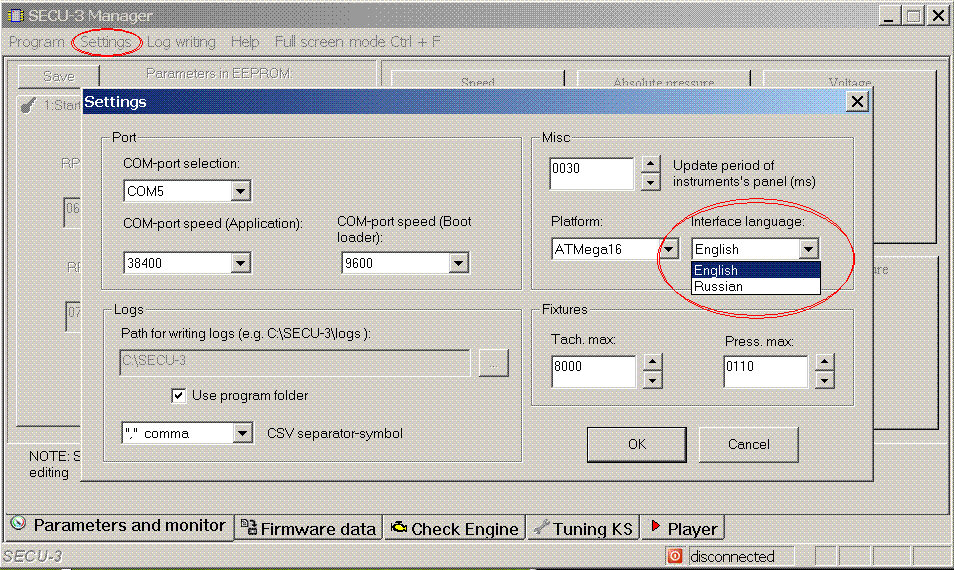Open the Platform ATMega16 dropdown
The image size is (954, 570).
(669, 249)
